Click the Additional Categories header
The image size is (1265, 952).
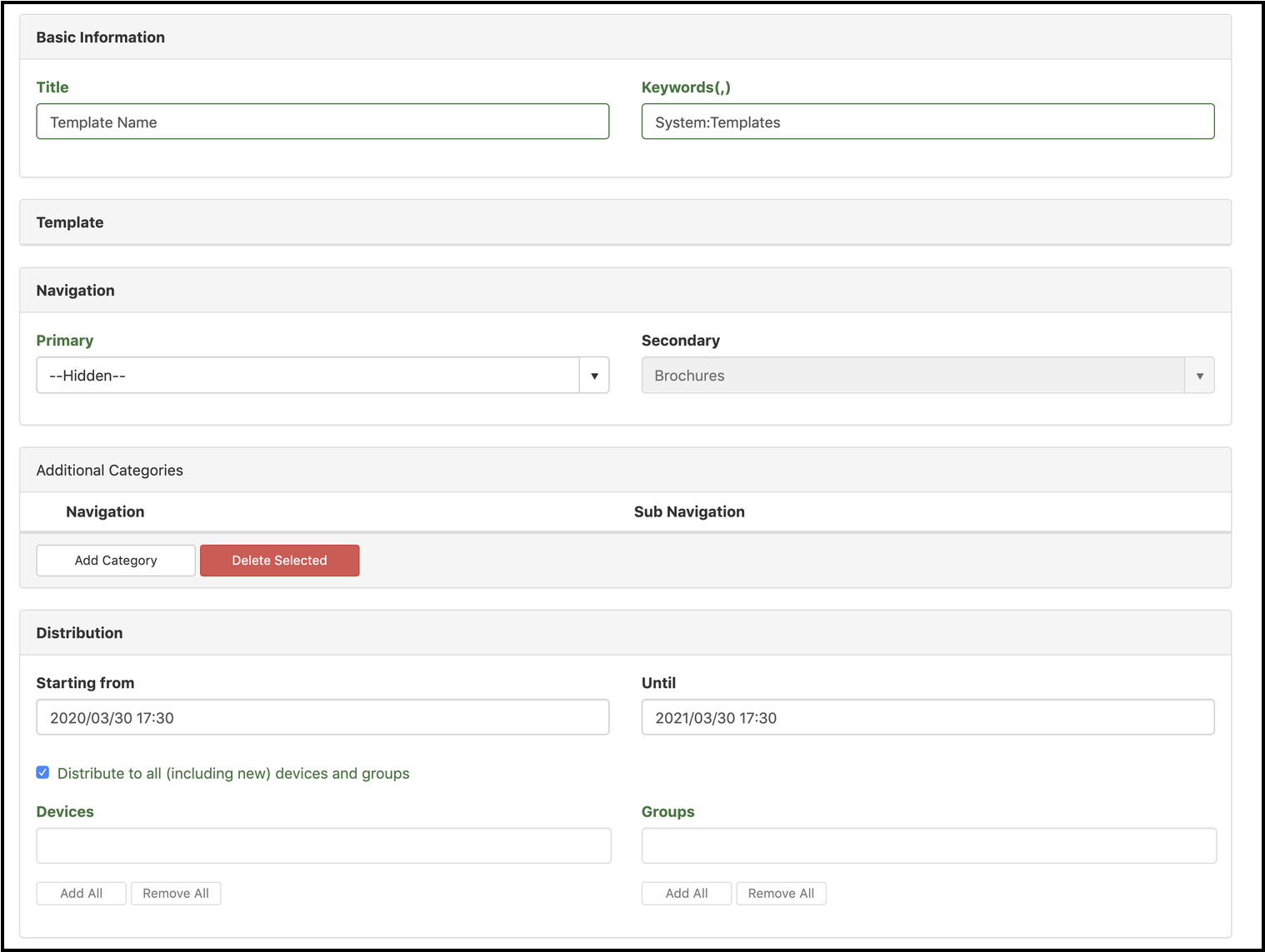pyautogui.click(x=109, y=470)
